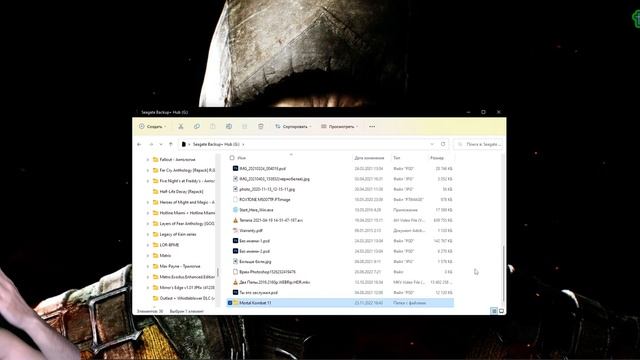
Task: Go back with the left arrow
Action: point(139,144)
